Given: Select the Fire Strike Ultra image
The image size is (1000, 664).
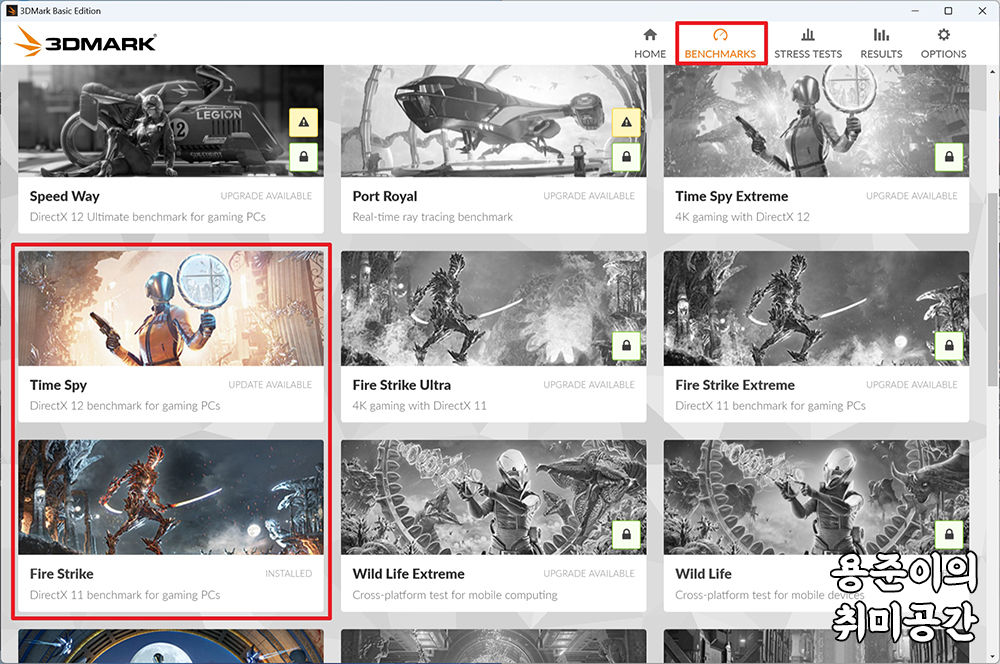Looking at the screenshot, I should 494,308.
